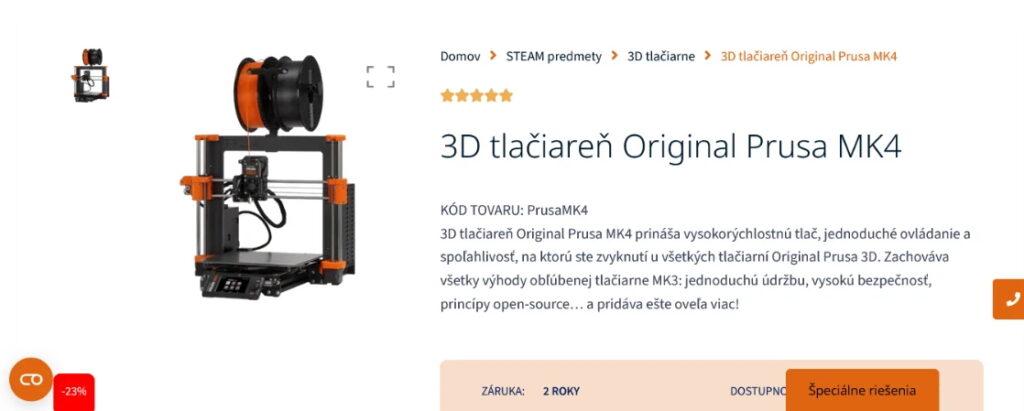Click the product title heading
Image resolution: width=1024 pixels, height=411 pixels.
(671, 146)
